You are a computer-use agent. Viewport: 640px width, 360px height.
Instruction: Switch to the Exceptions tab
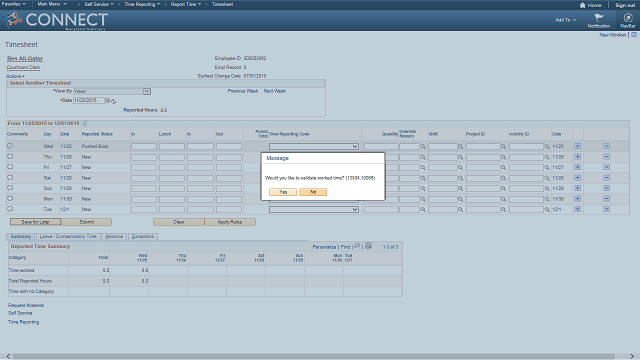click(143, 236)
